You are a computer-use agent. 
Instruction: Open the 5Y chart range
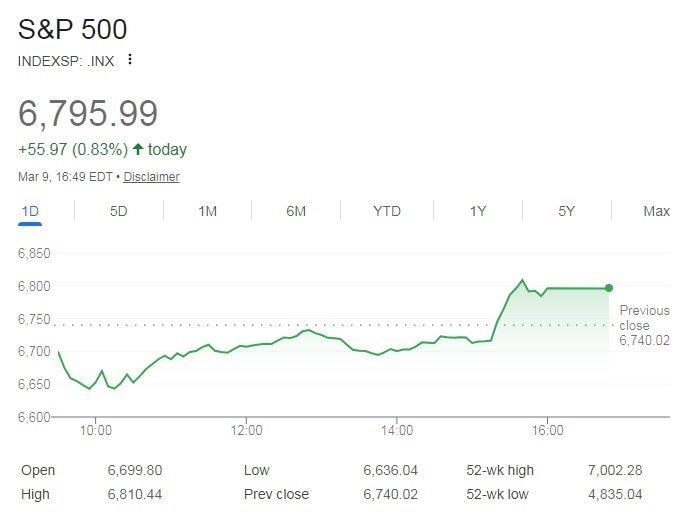coord(567,211)
